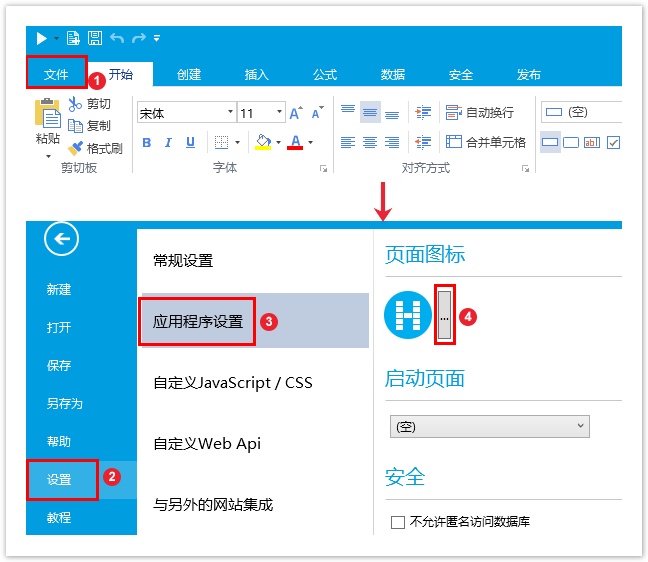Check the 不允许匿名访问数据库 checkbox

398,521
